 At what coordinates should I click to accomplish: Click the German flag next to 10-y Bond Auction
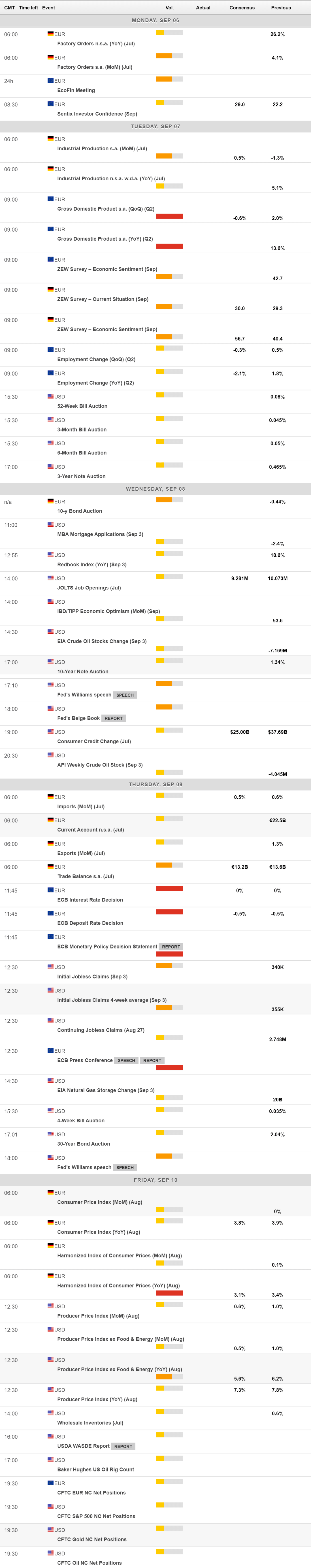[x=50, y=501]
